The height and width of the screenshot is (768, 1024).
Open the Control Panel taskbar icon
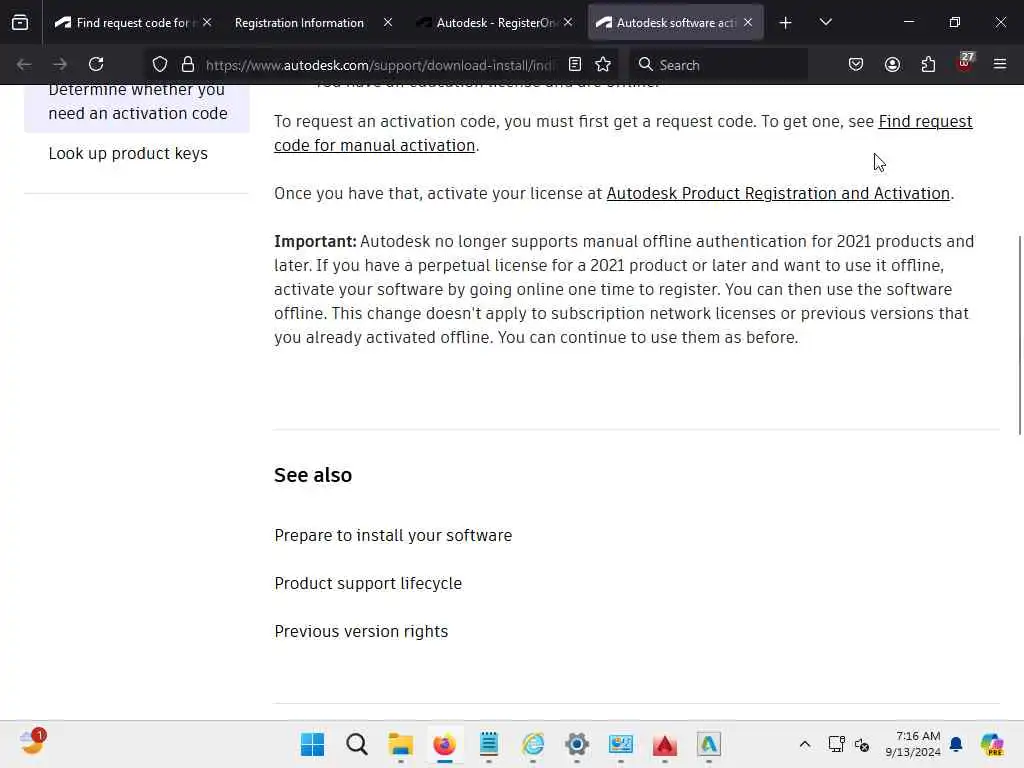[x=620, y=744]
